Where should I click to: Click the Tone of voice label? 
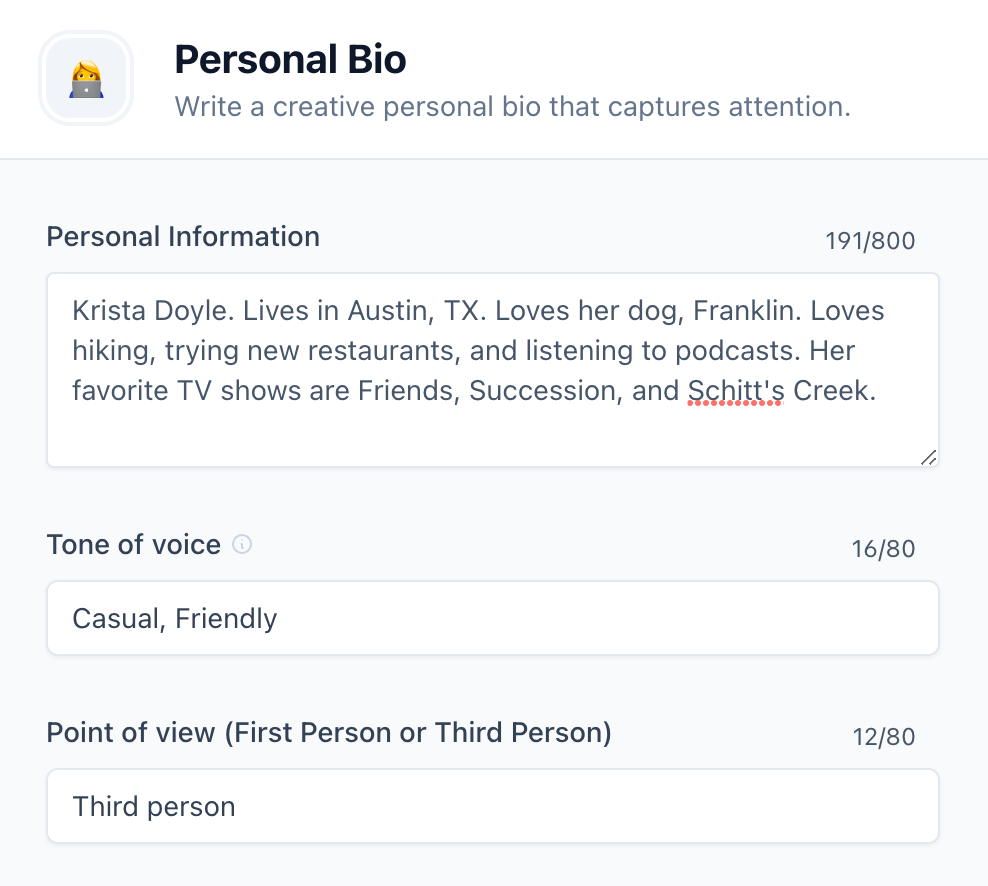[133, 544]
